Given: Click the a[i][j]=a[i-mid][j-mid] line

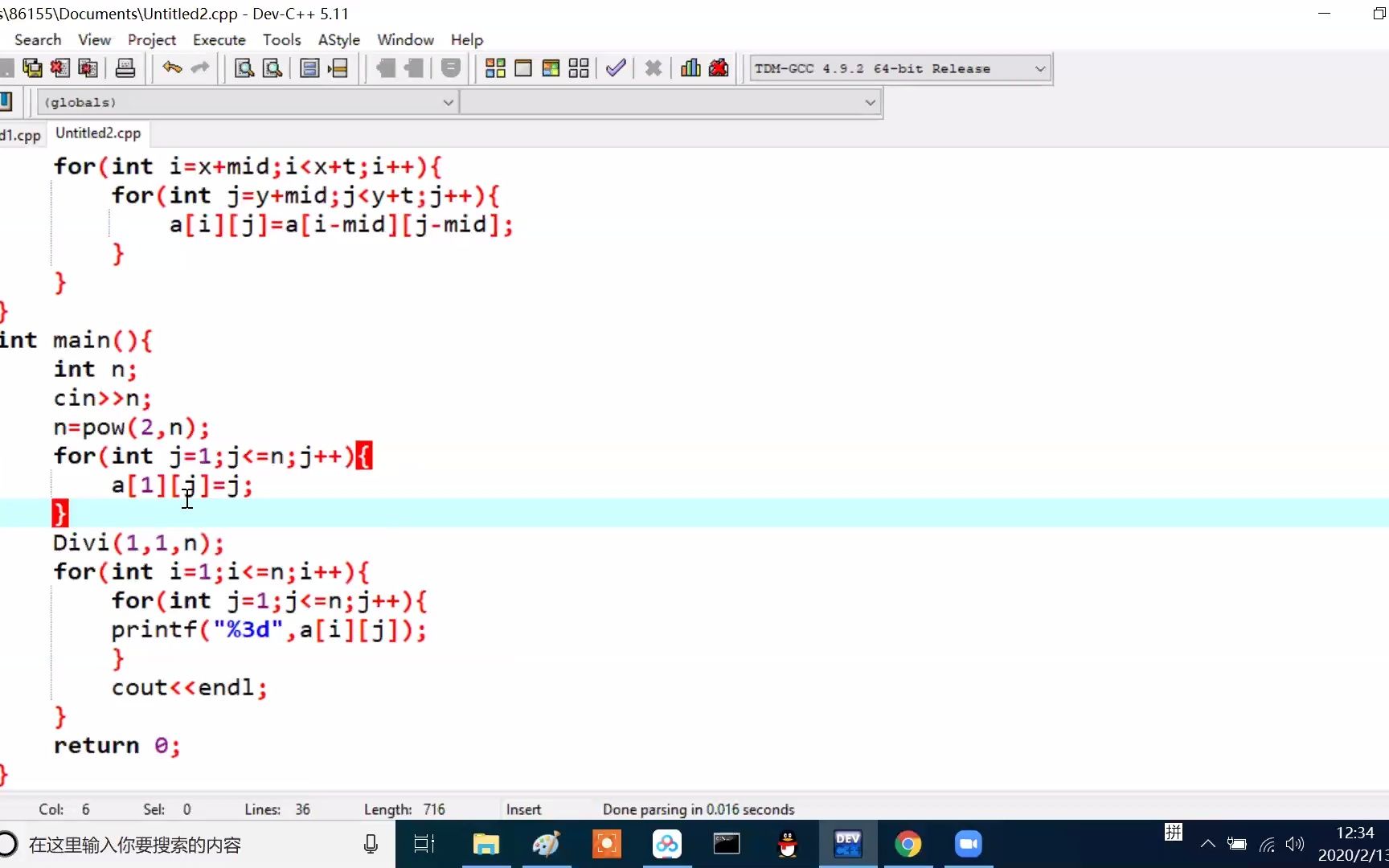Looking at the screenshot, I should pos(341,224).
